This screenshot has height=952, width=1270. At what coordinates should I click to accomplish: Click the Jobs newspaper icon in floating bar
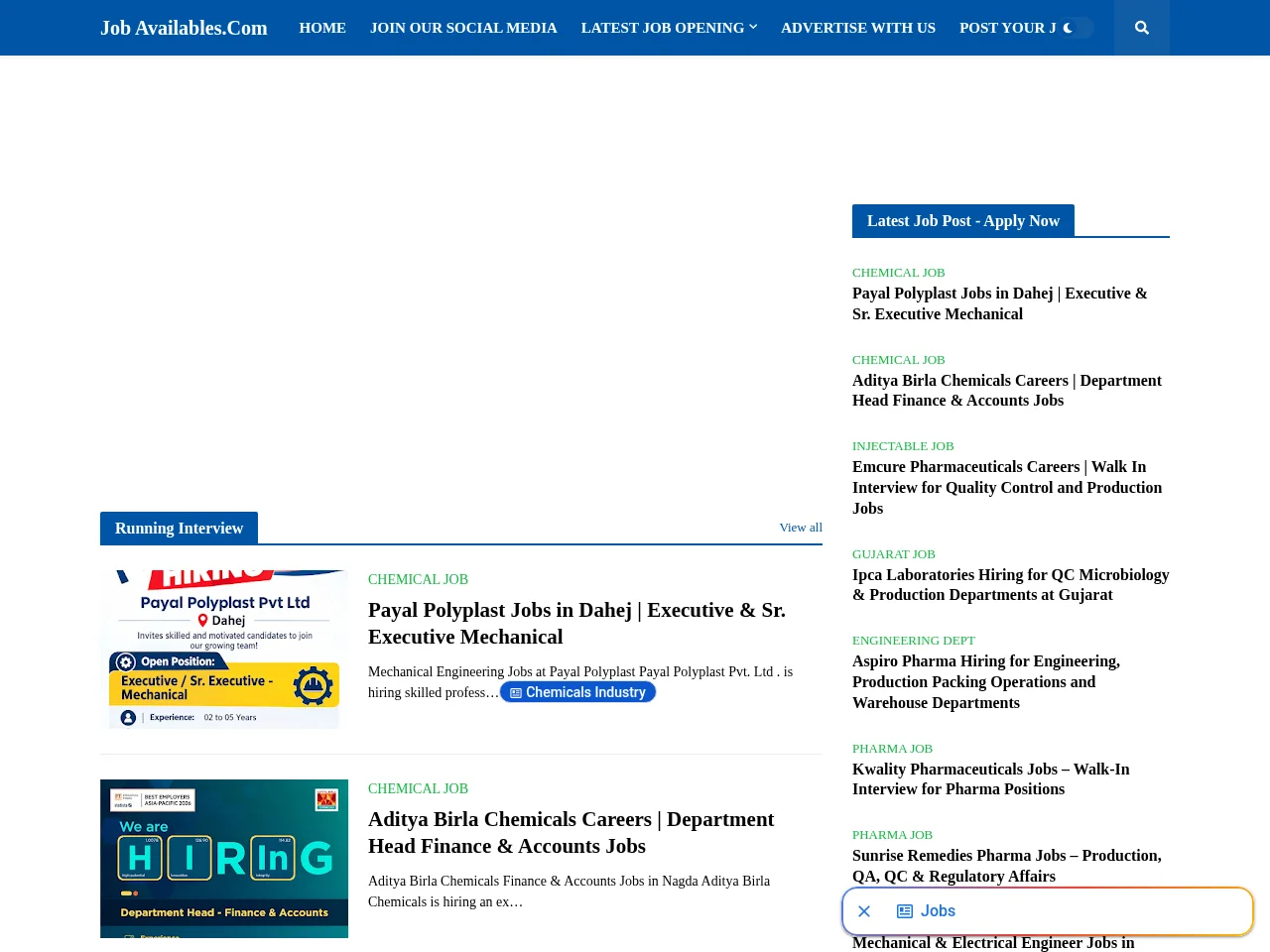click(905, 911)
